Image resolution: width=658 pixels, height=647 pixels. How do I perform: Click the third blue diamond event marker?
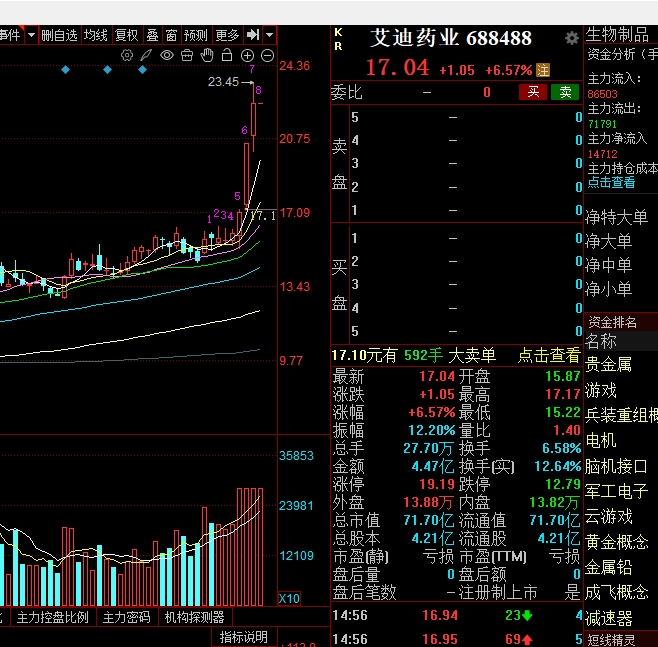click(142, 70)
